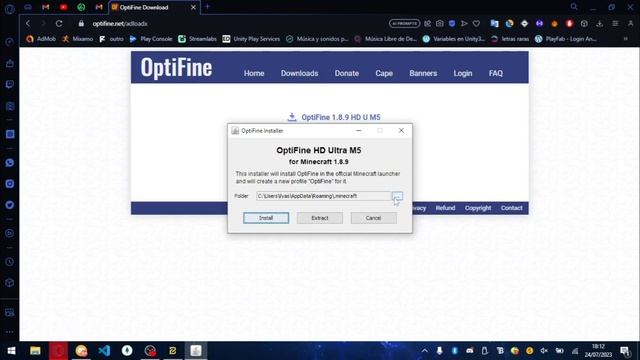The height and width of the screenshot is (360, 640).
Task: Search tabs with magnifier icon
Action: (574, 7)
